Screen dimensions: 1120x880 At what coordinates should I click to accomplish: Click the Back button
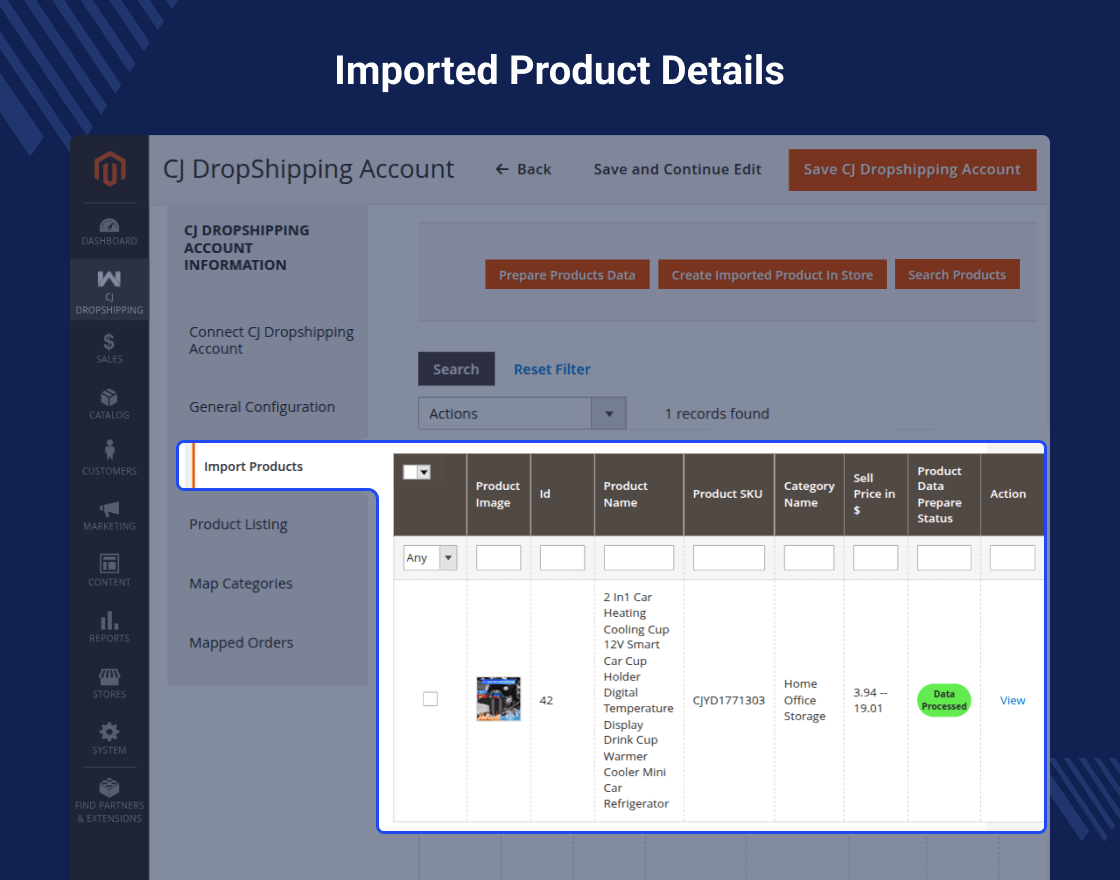click(524, 169)
